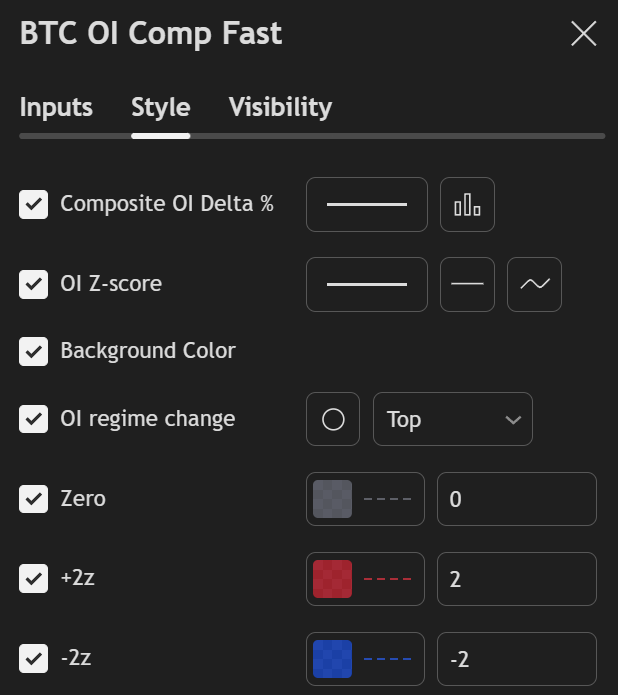Uncheck the +2z level checkbox
Screen dimensions: 618x695
tap(33, 578)
